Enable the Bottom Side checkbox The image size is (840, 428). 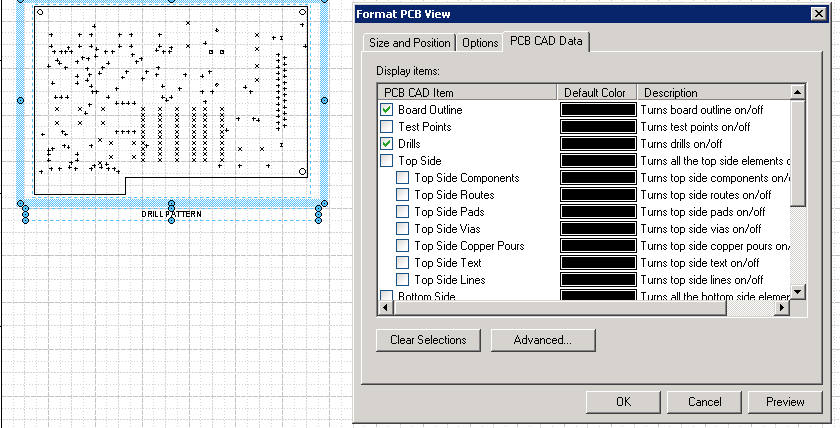386,296
